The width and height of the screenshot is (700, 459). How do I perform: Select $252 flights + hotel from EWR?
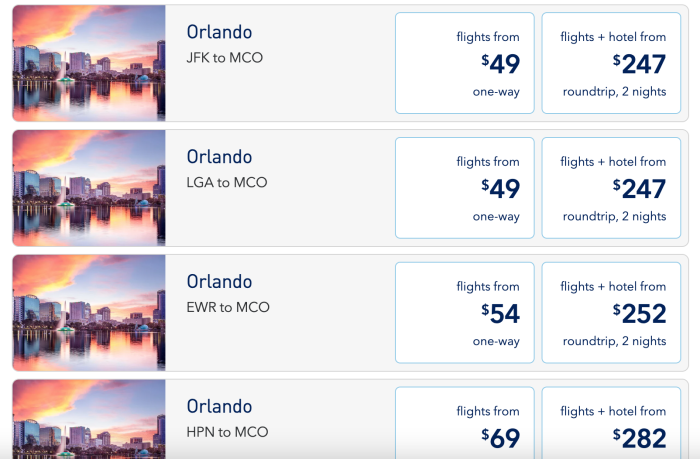[x=613, y=313]
